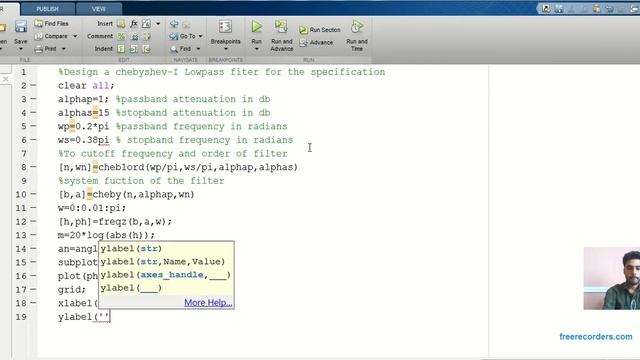
Task: Toggle breakpoint dash on line 4
Action: tap(33, 112)
